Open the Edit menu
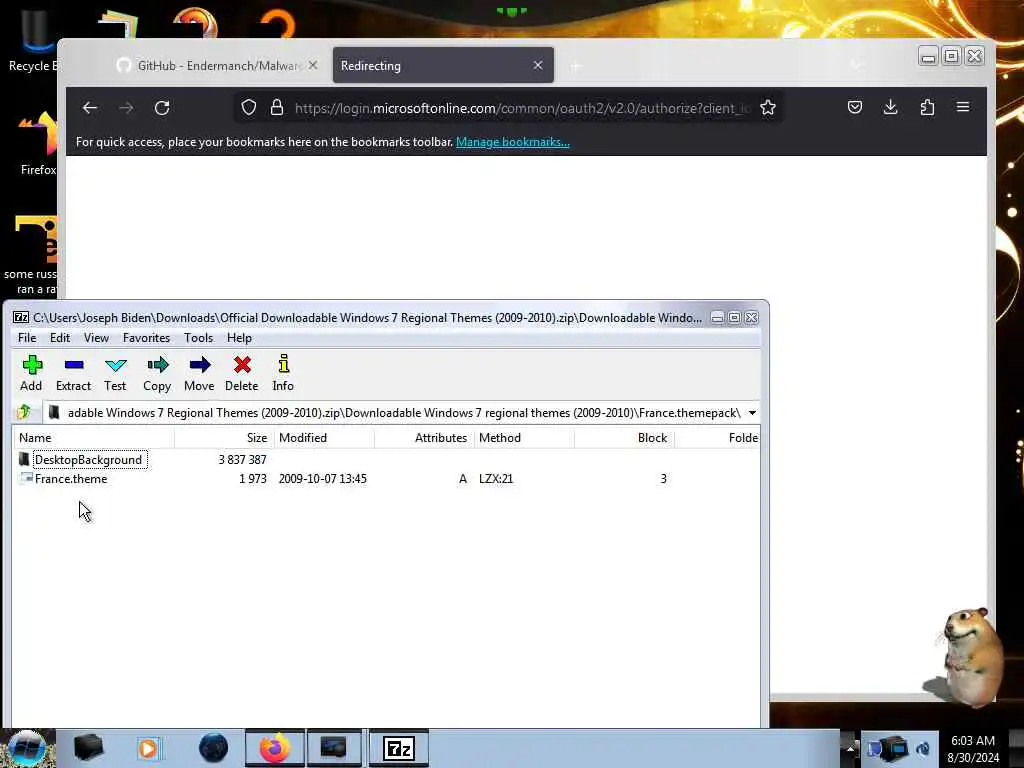The width and height of the screenshot is (1024, 768). pyautogui.click(x=59, y=338)
